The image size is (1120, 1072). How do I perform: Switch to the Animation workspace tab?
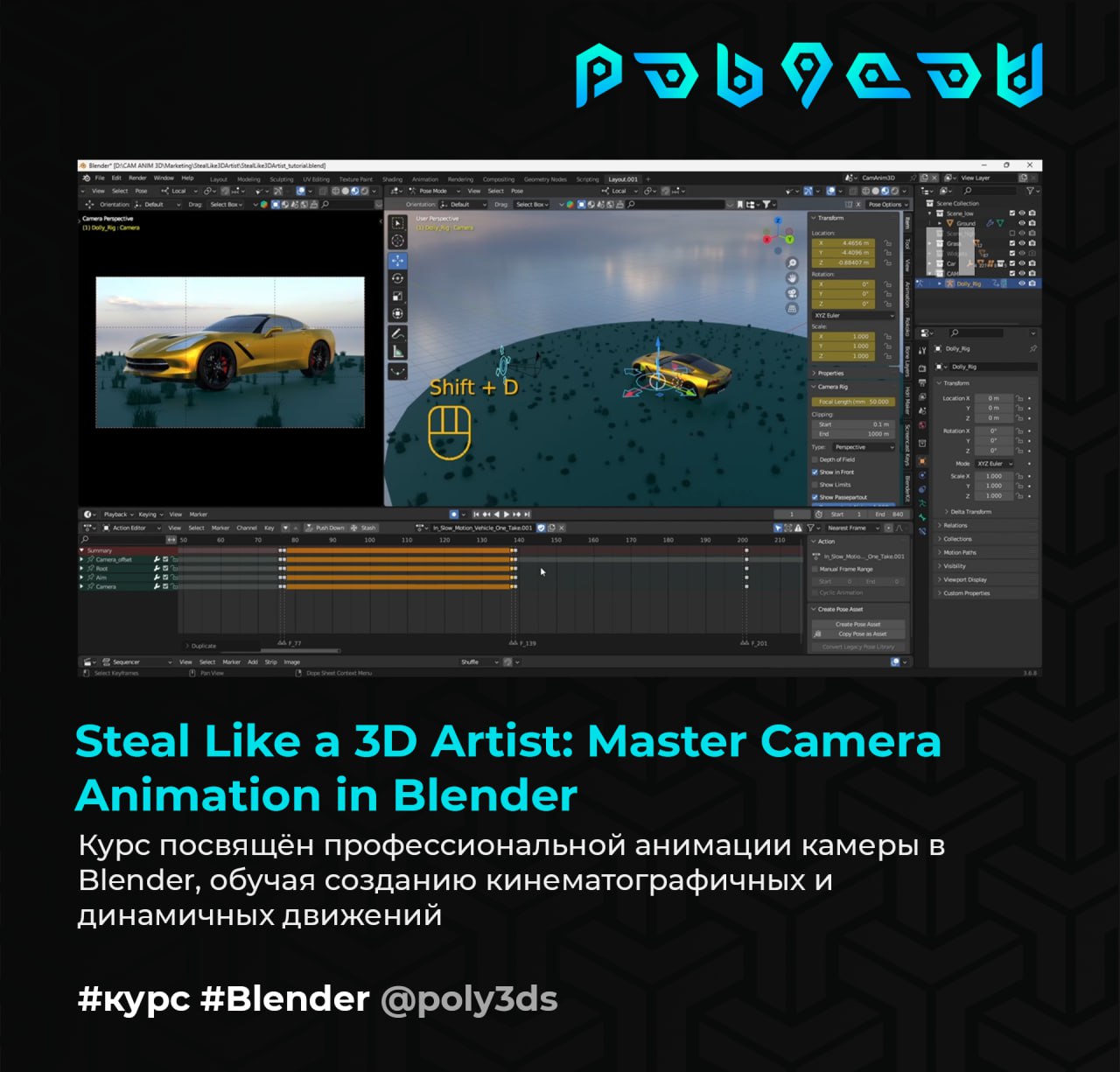[425, 179]
